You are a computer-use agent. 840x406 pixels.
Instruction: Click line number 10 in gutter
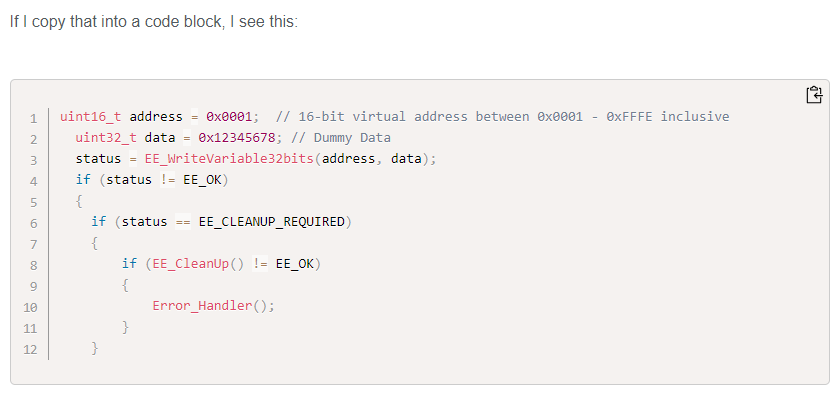30,307
